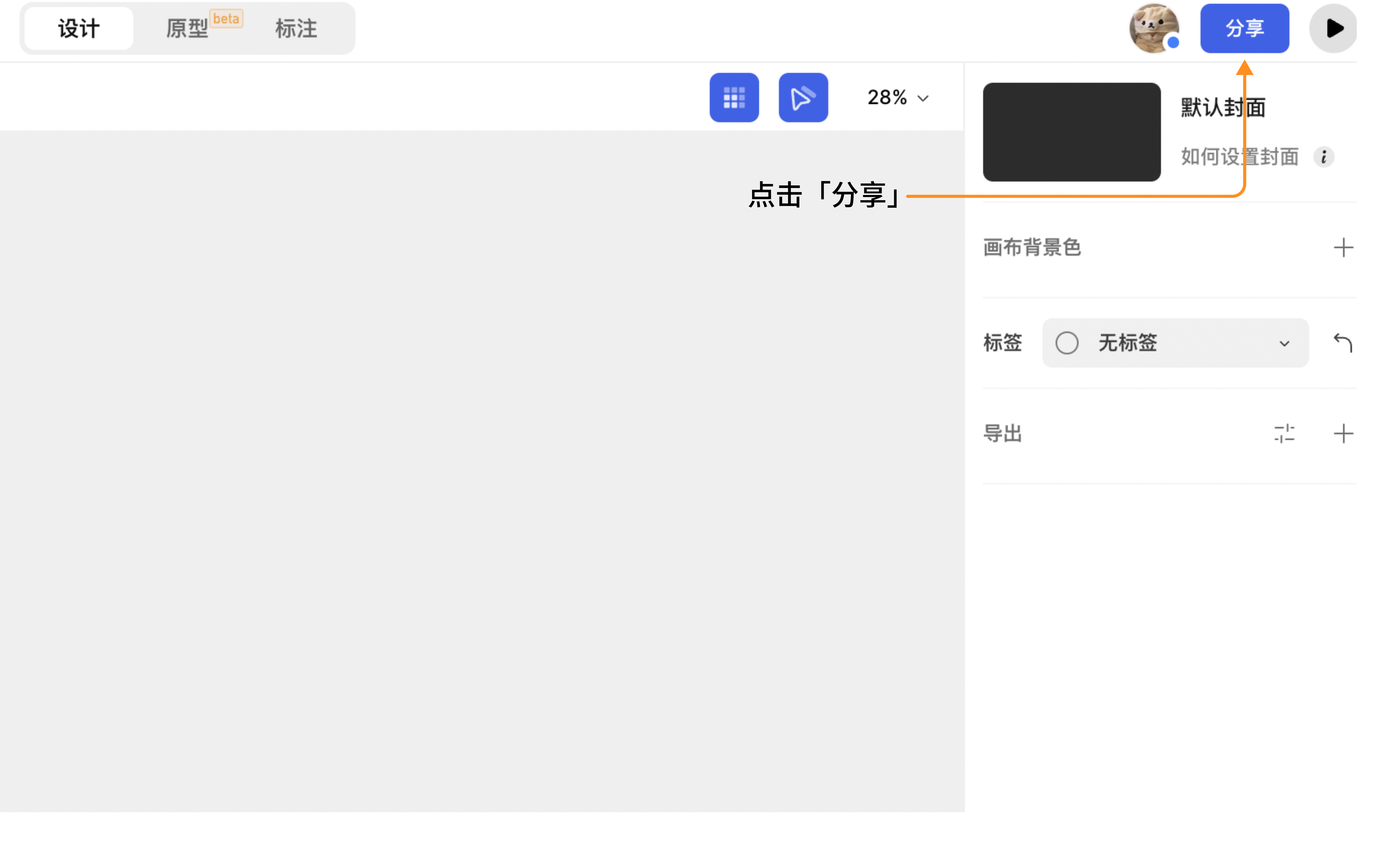Click the 画布背景色 section label
1380x868 pixels.
1032,248
